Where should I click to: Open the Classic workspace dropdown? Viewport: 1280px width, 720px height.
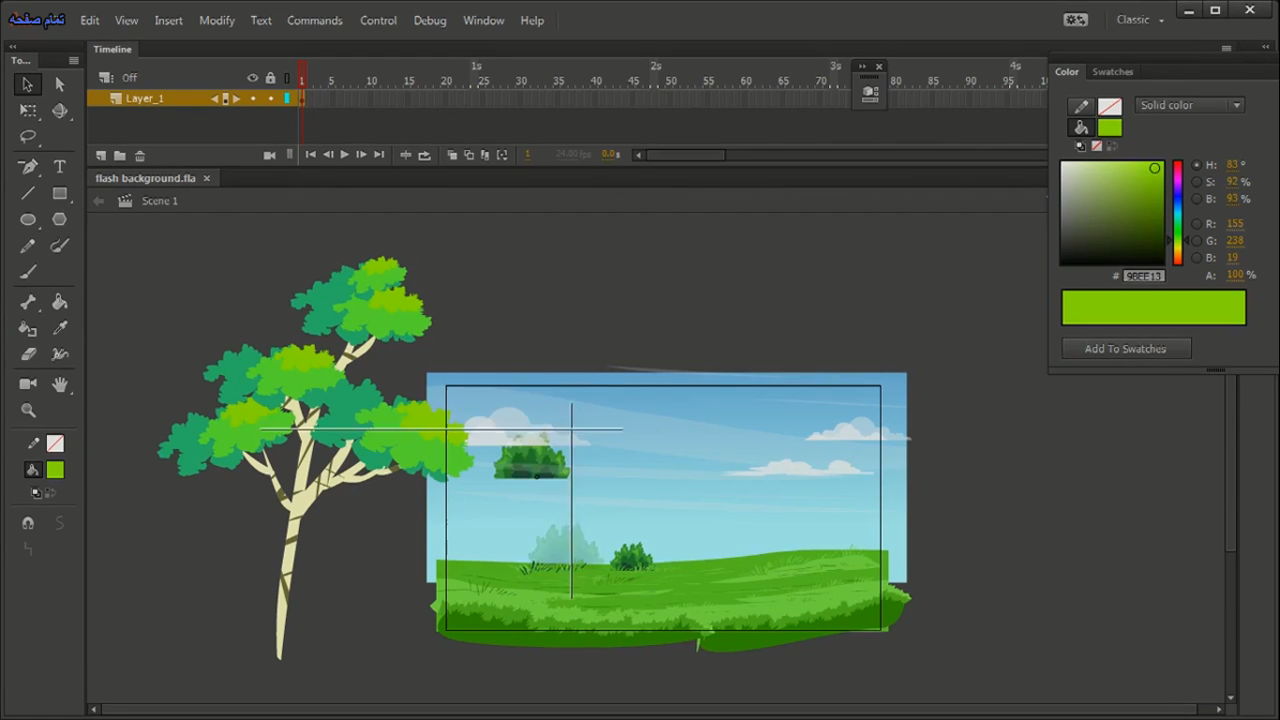[1140, 20]
